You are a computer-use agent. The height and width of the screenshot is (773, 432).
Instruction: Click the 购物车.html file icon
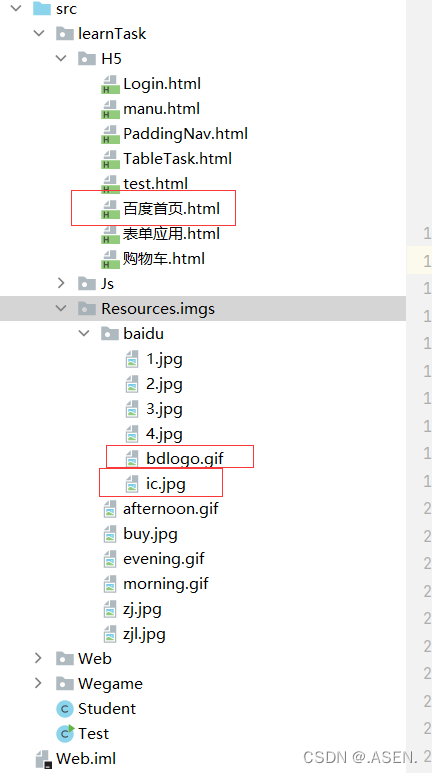[110, 259]
